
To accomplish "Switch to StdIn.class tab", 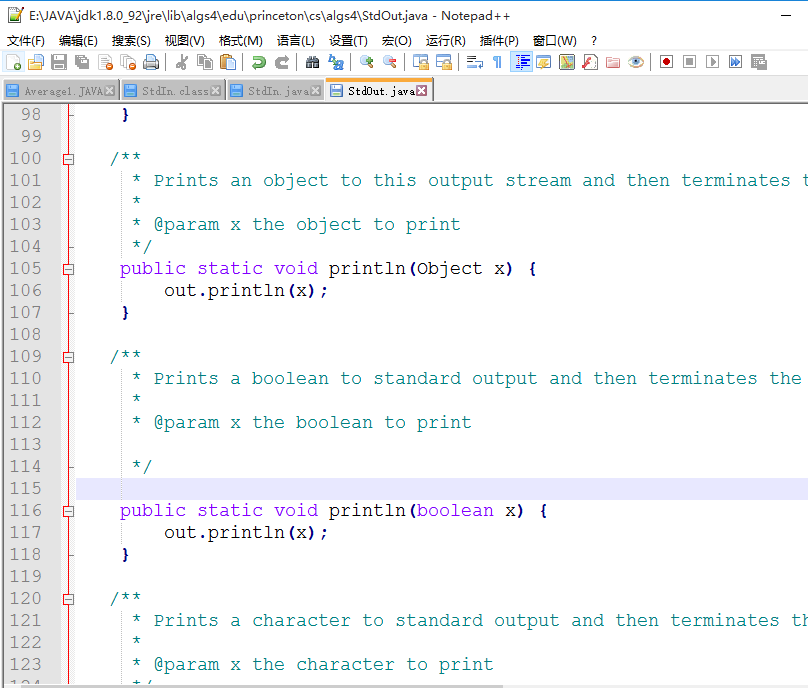I will coord(173,91).
